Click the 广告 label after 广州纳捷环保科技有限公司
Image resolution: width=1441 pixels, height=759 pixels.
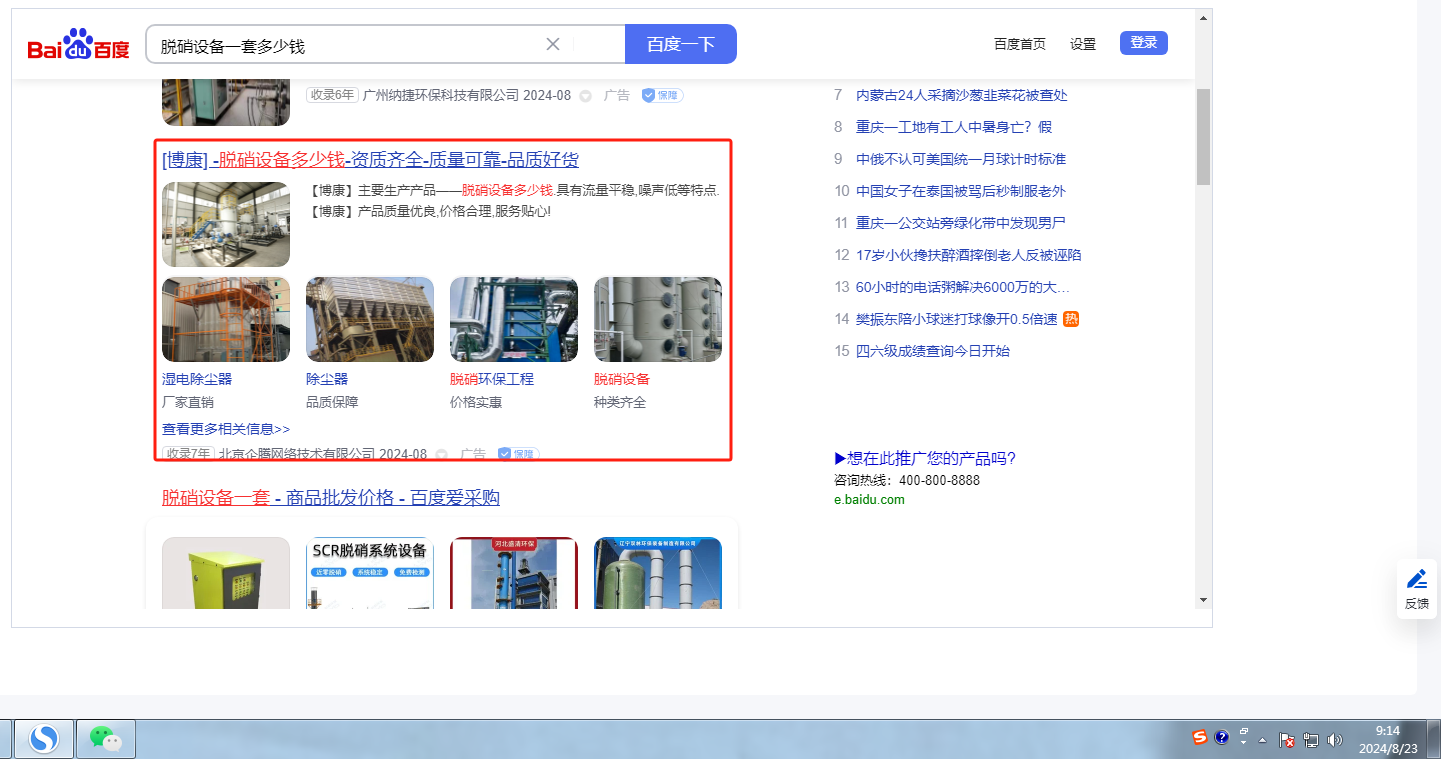pos(617,95)
